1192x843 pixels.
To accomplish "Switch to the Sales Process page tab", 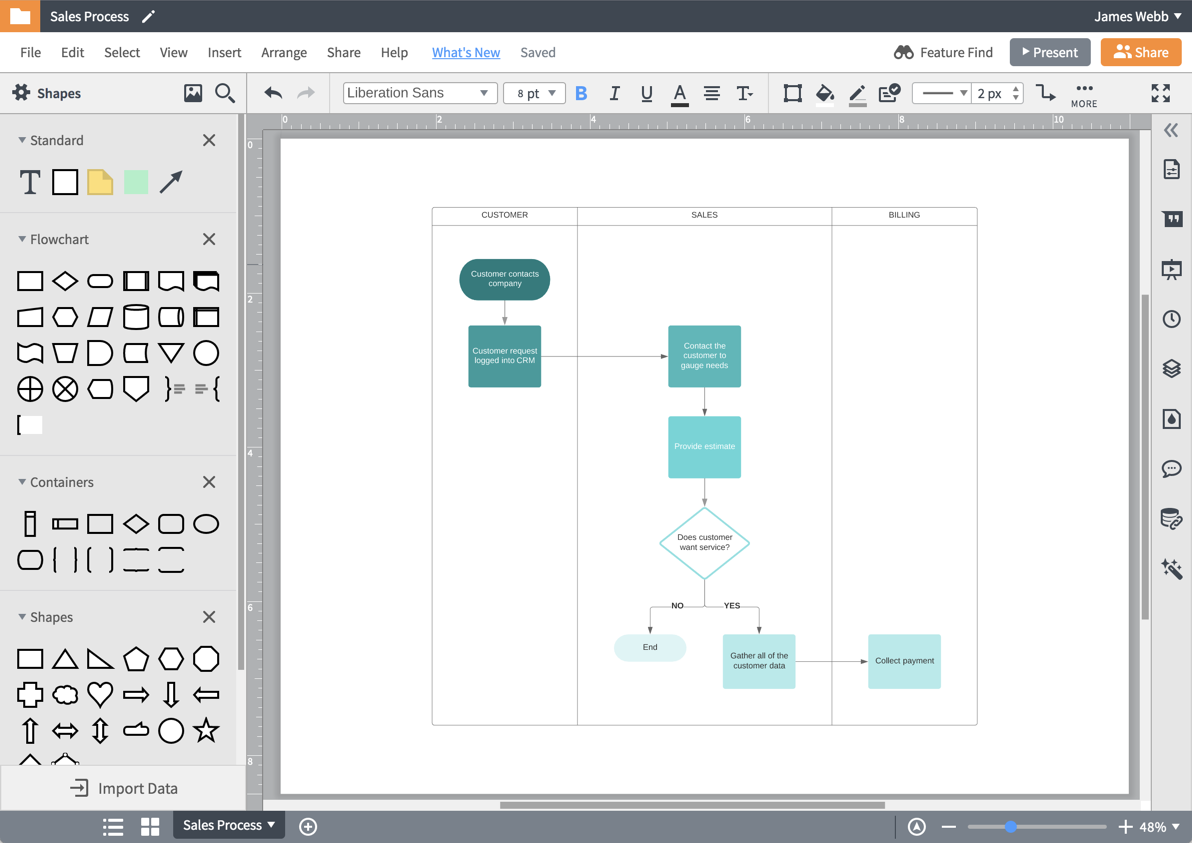I will (228, 825).
